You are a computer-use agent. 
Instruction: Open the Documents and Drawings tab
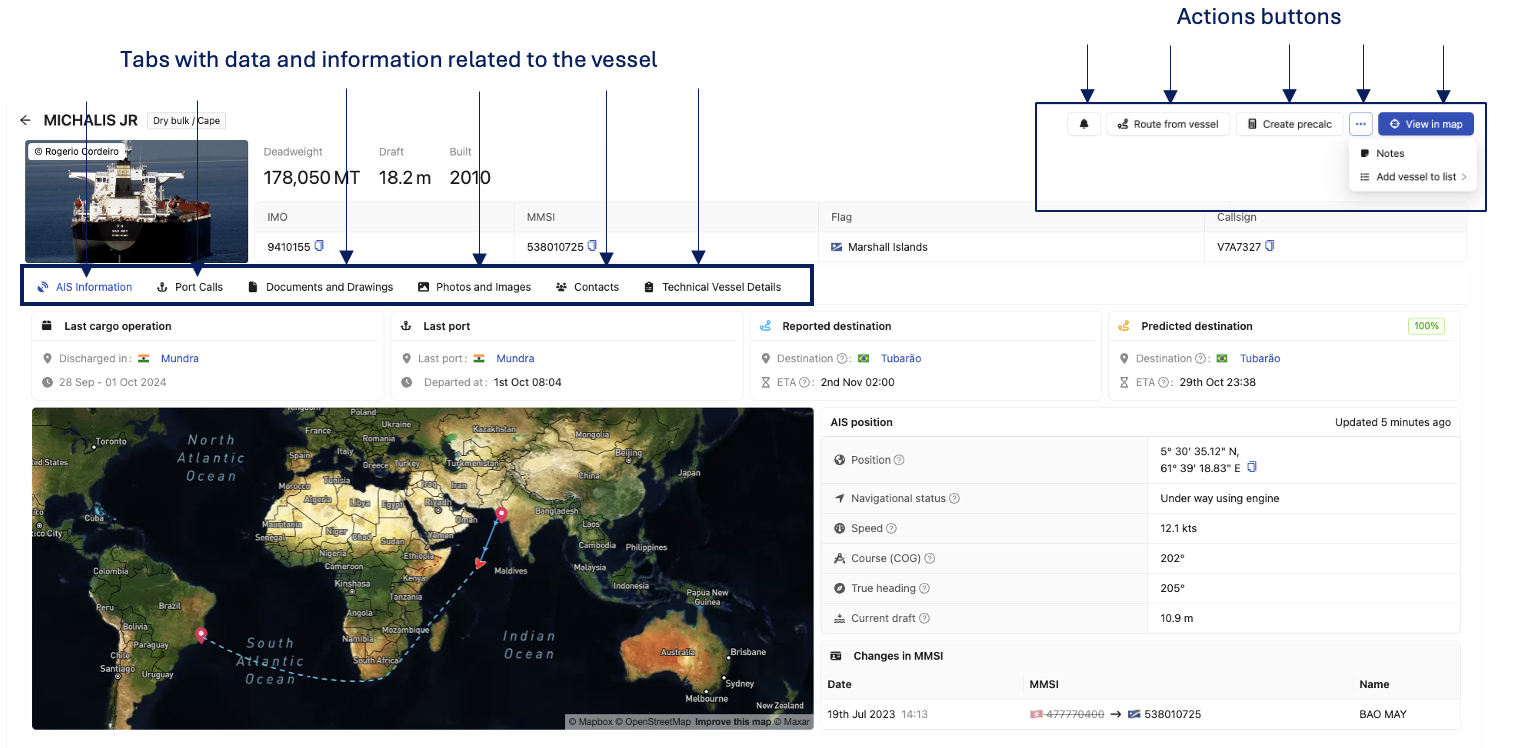(x=320, y=287)
